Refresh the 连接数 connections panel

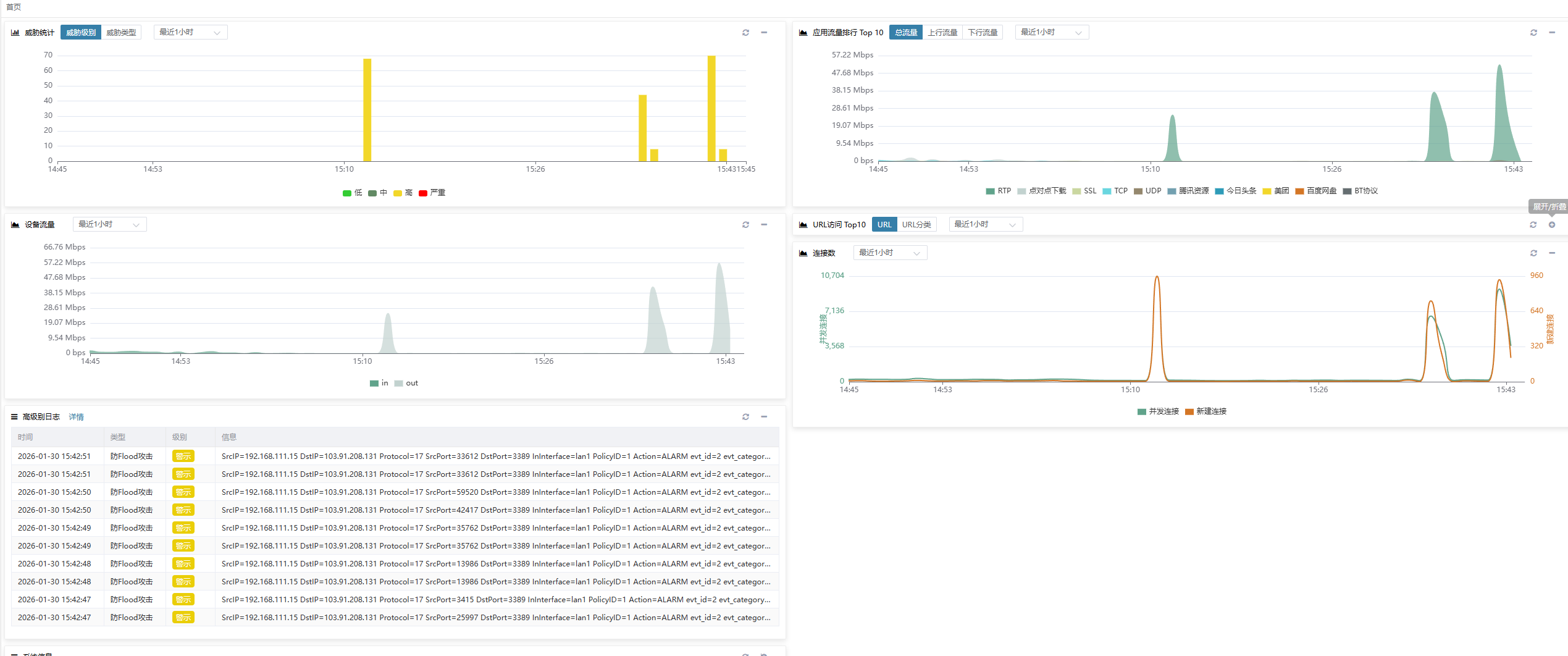click(x=1533, y=253)
